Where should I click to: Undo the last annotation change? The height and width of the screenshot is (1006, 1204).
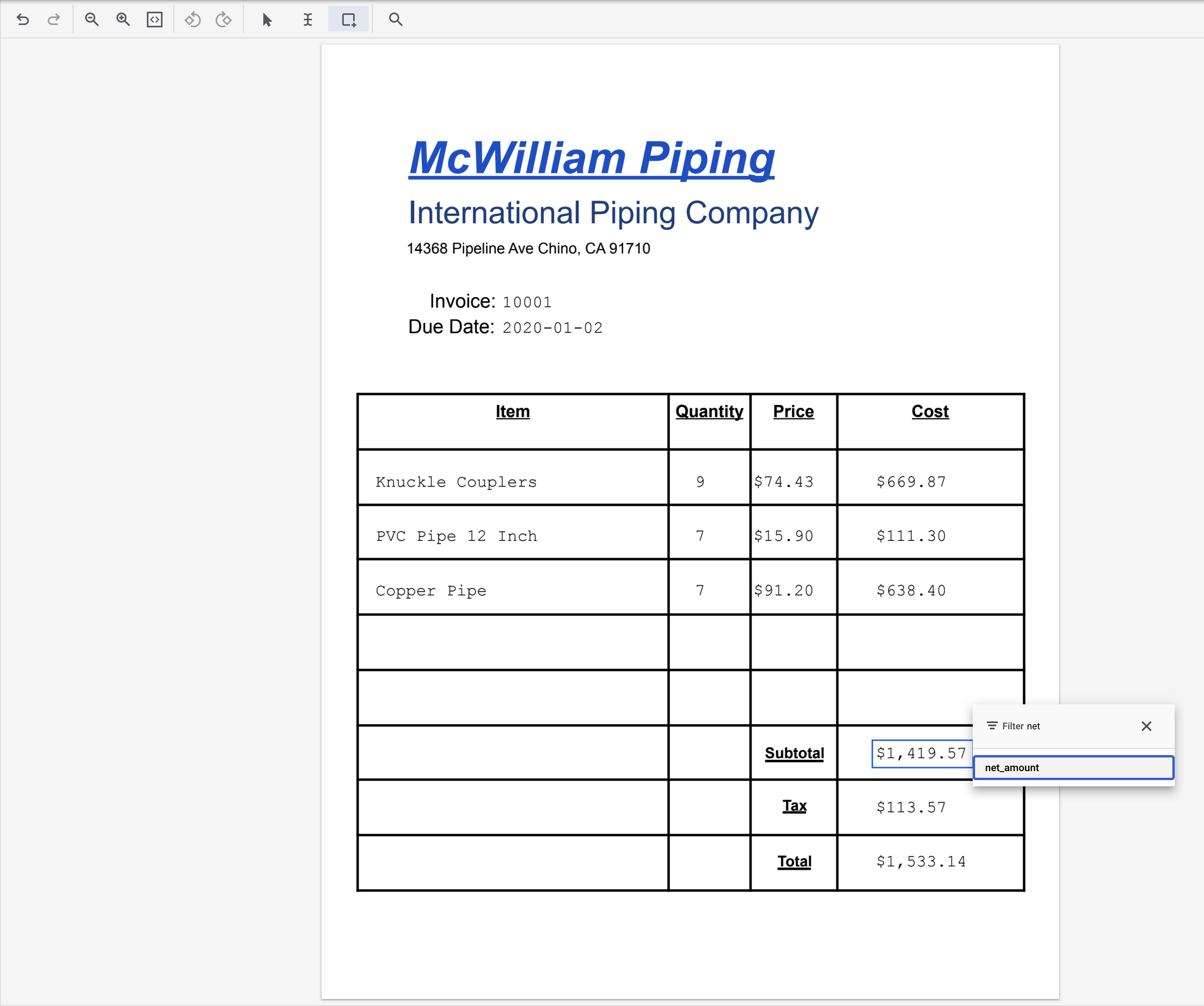(23, 19)
